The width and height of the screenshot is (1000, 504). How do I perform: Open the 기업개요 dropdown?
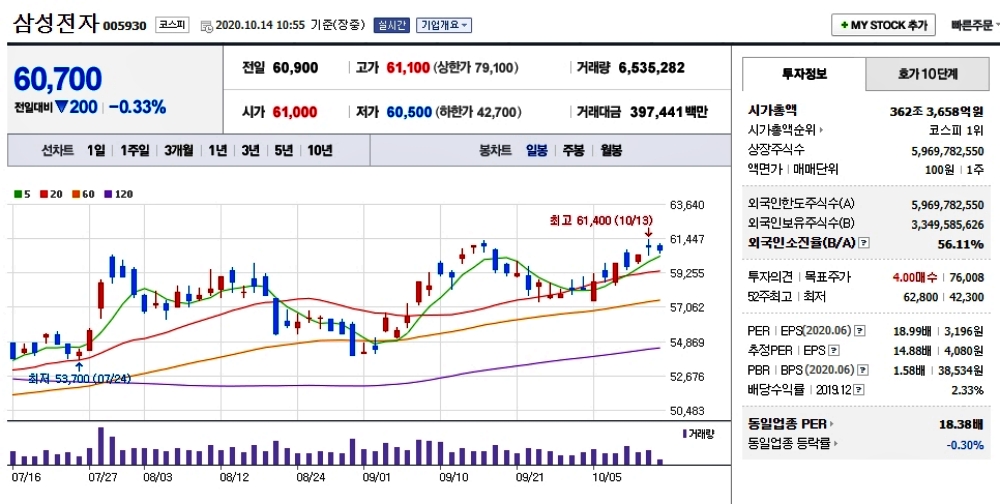pos(445,26)
